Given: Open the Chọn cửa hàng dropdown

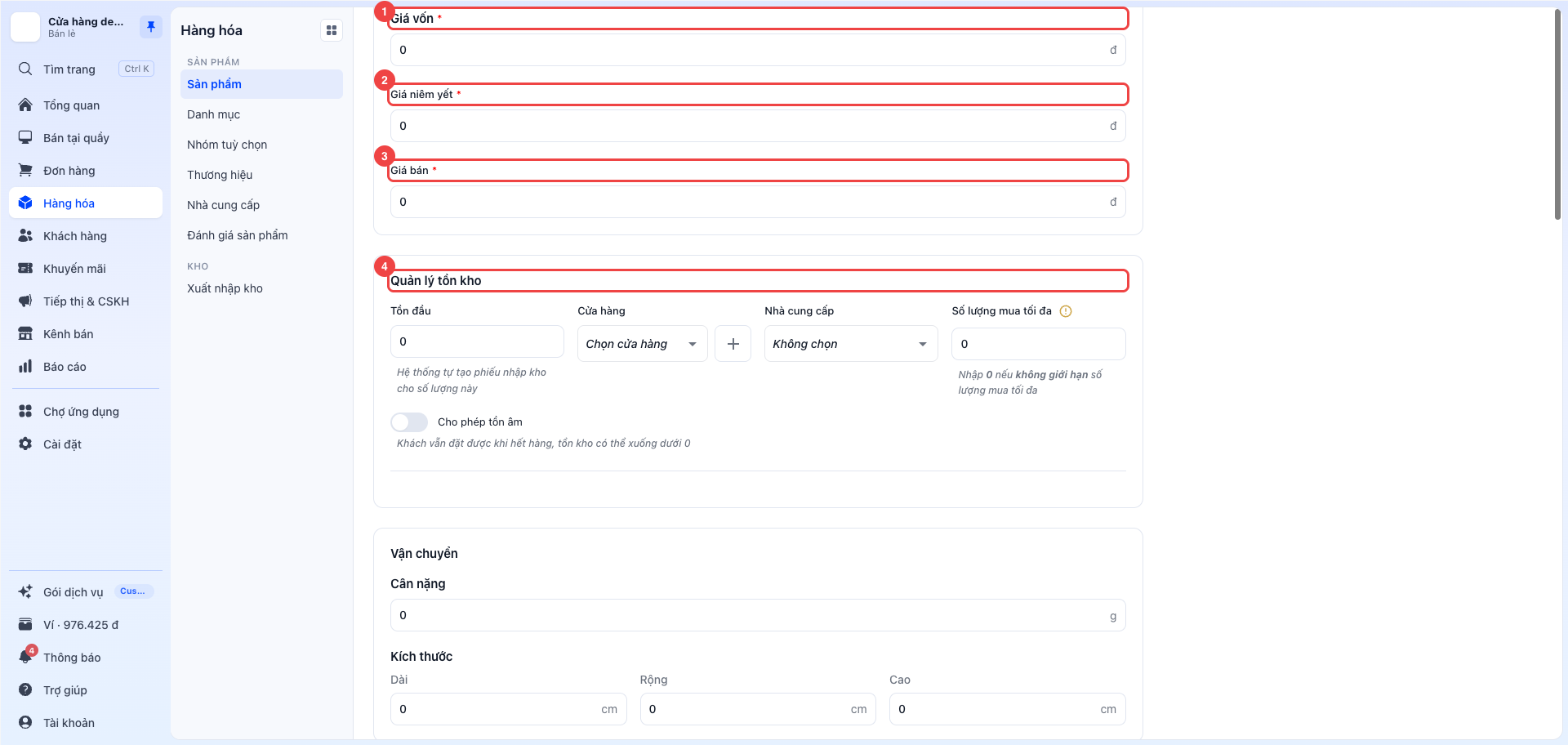Looking at the screenshot, I should click(642, 344).
